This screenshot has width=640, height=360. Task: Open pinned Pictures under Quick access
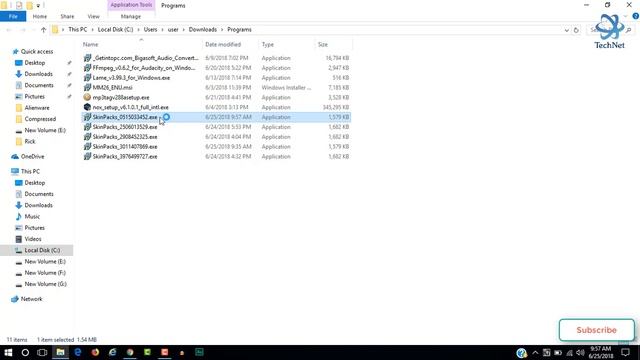click(x=34, y=96)
